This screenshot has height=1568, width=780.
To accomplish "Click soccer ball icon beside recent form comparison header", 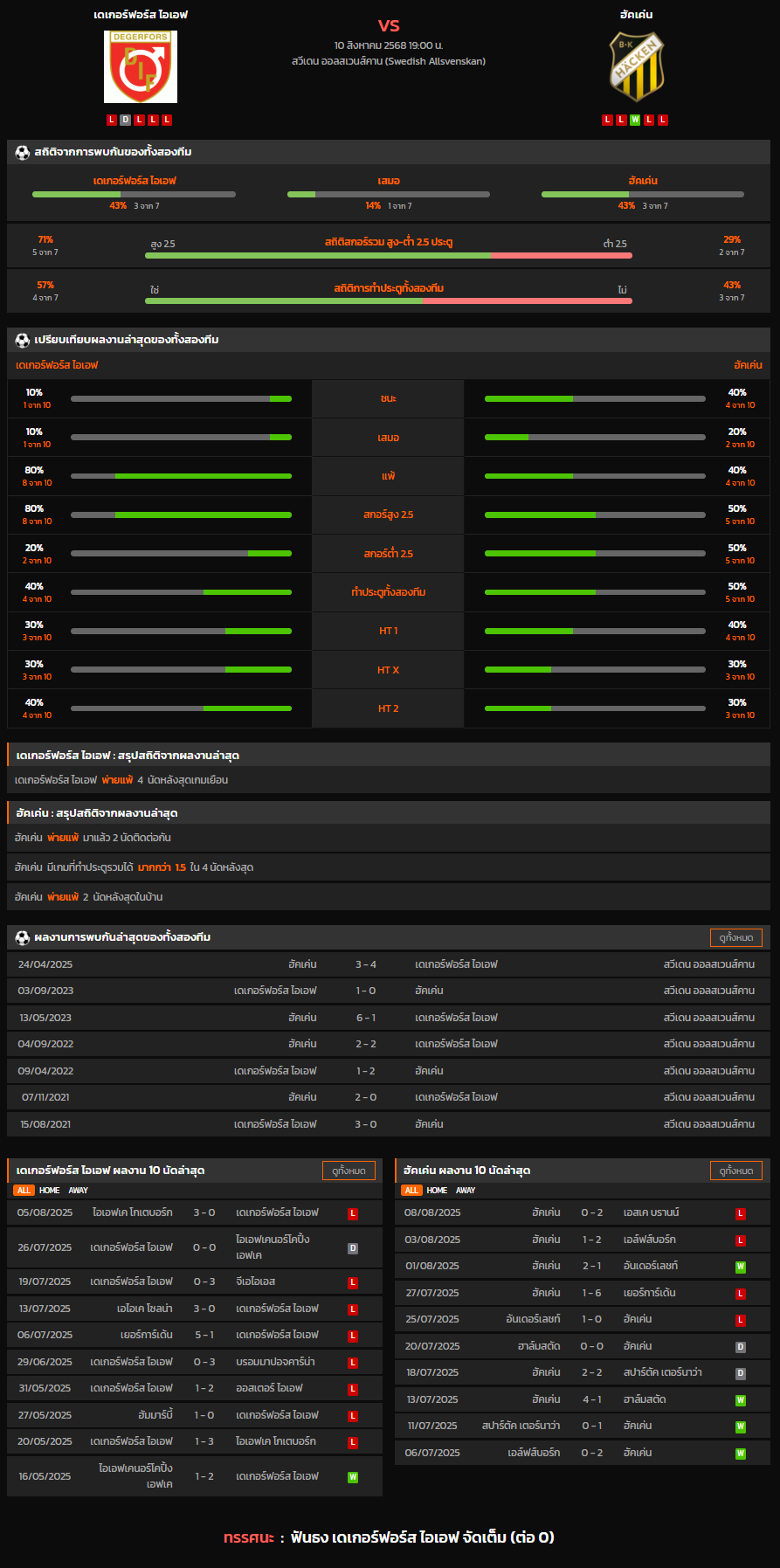I will 23,340.
